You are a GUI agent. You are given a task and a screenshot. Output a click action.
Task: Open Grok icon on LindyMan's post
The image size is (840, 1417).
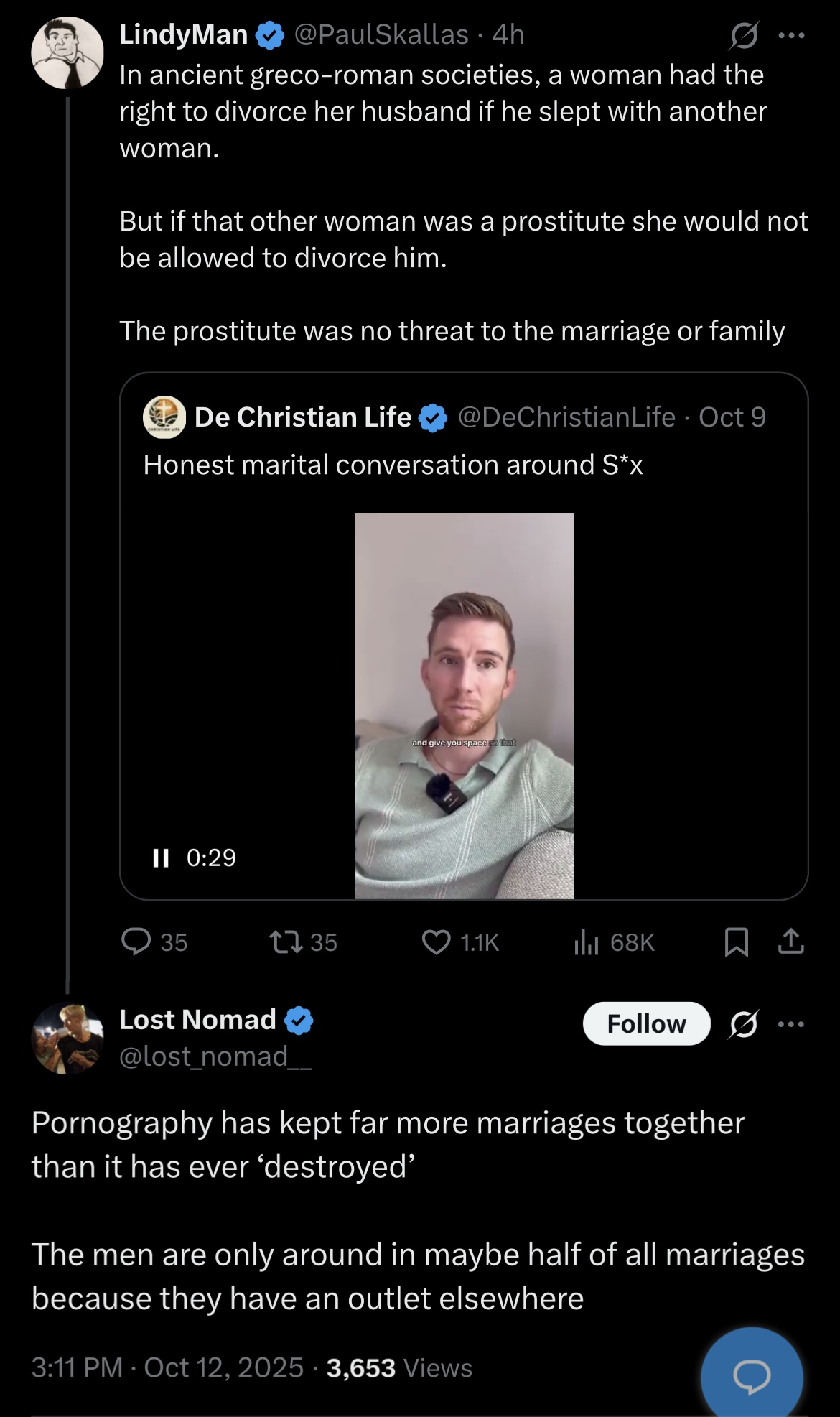point(744,35)
